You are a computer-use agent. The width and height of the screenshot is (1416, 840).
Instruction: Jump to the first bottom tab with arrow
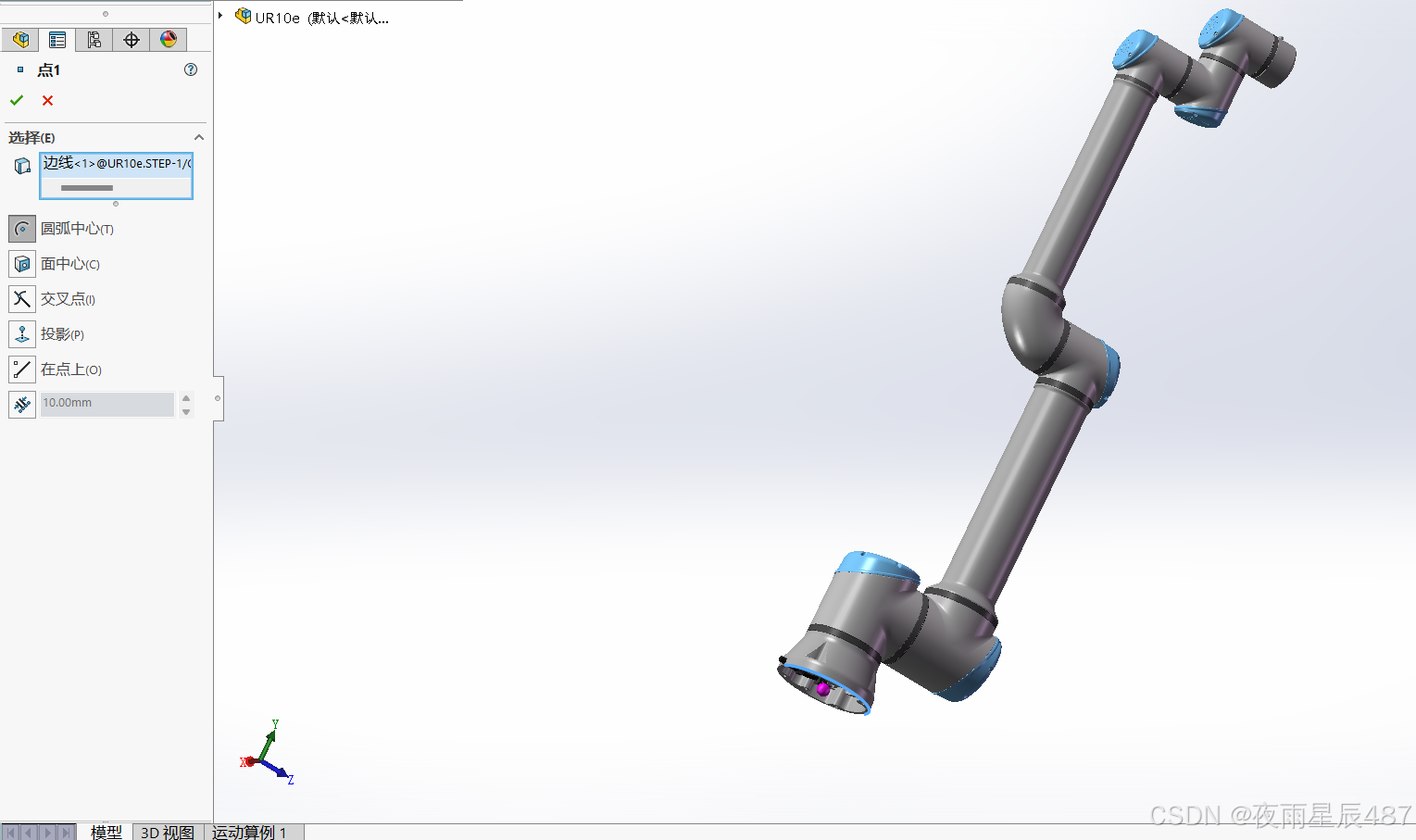(11, 832)
